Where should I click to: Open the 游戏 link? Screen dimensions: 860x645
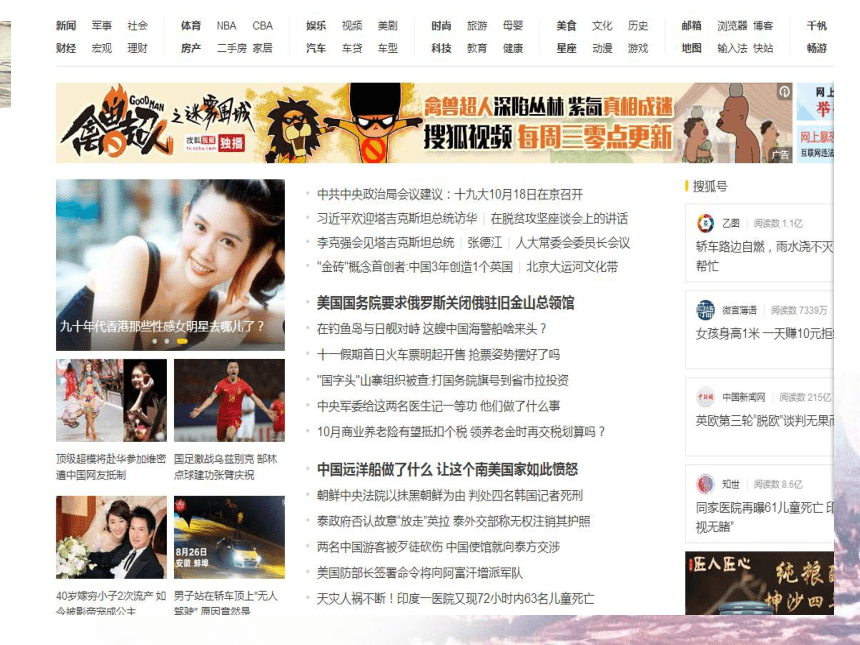pos(638,48)
